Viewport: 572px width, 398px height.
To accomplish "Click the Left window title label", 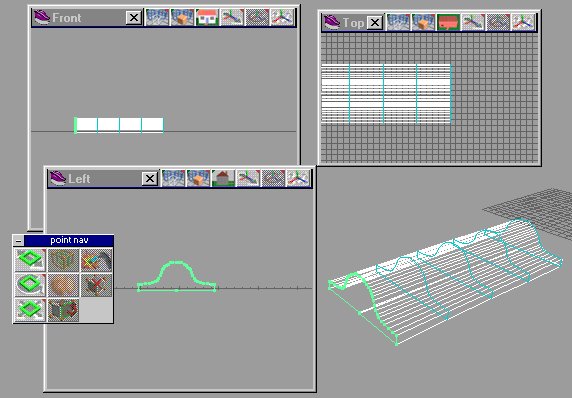I will (79, 179).
